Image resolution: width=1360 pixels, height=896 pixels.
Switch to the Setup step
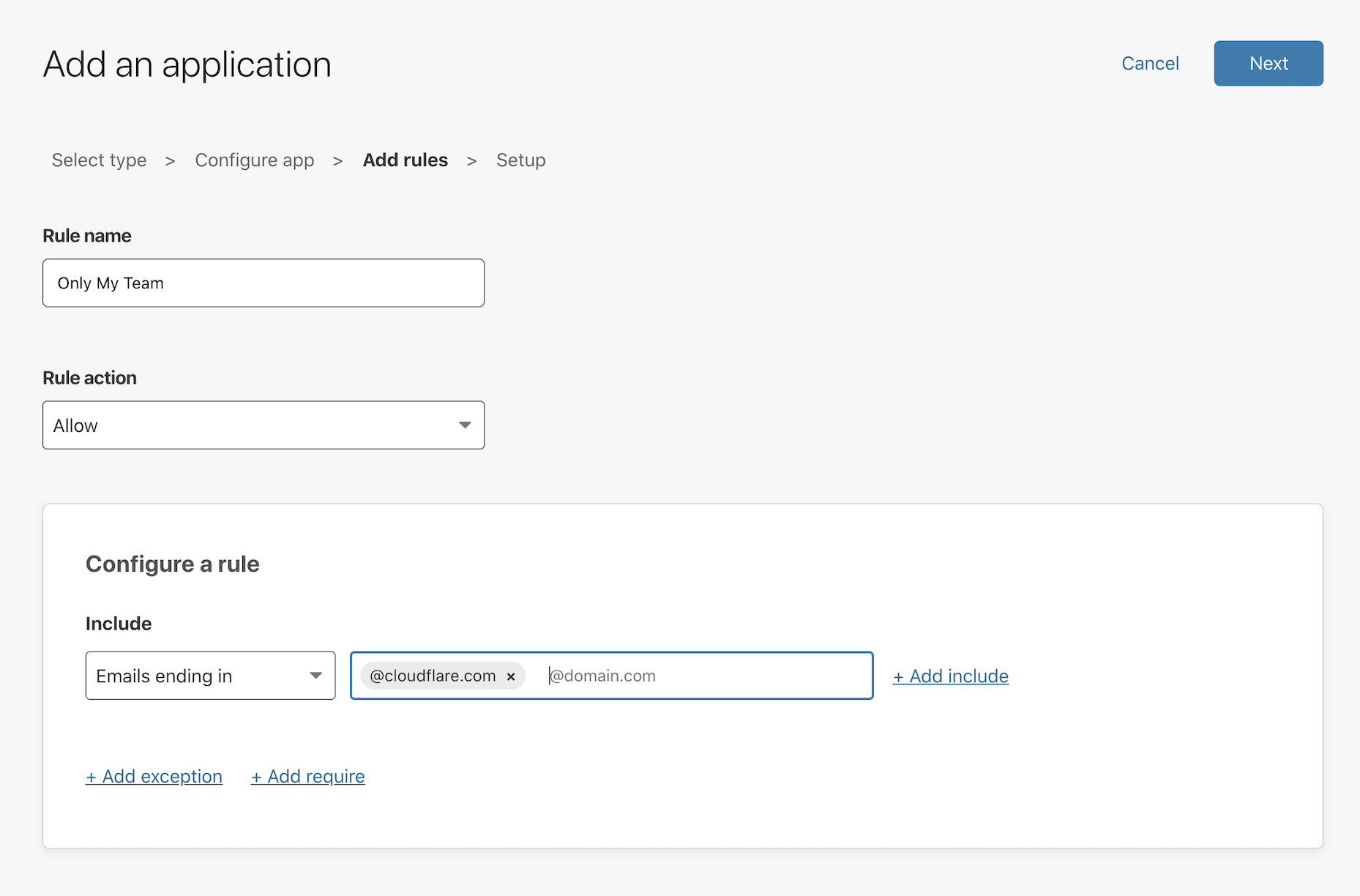click(x=520, y=160)
